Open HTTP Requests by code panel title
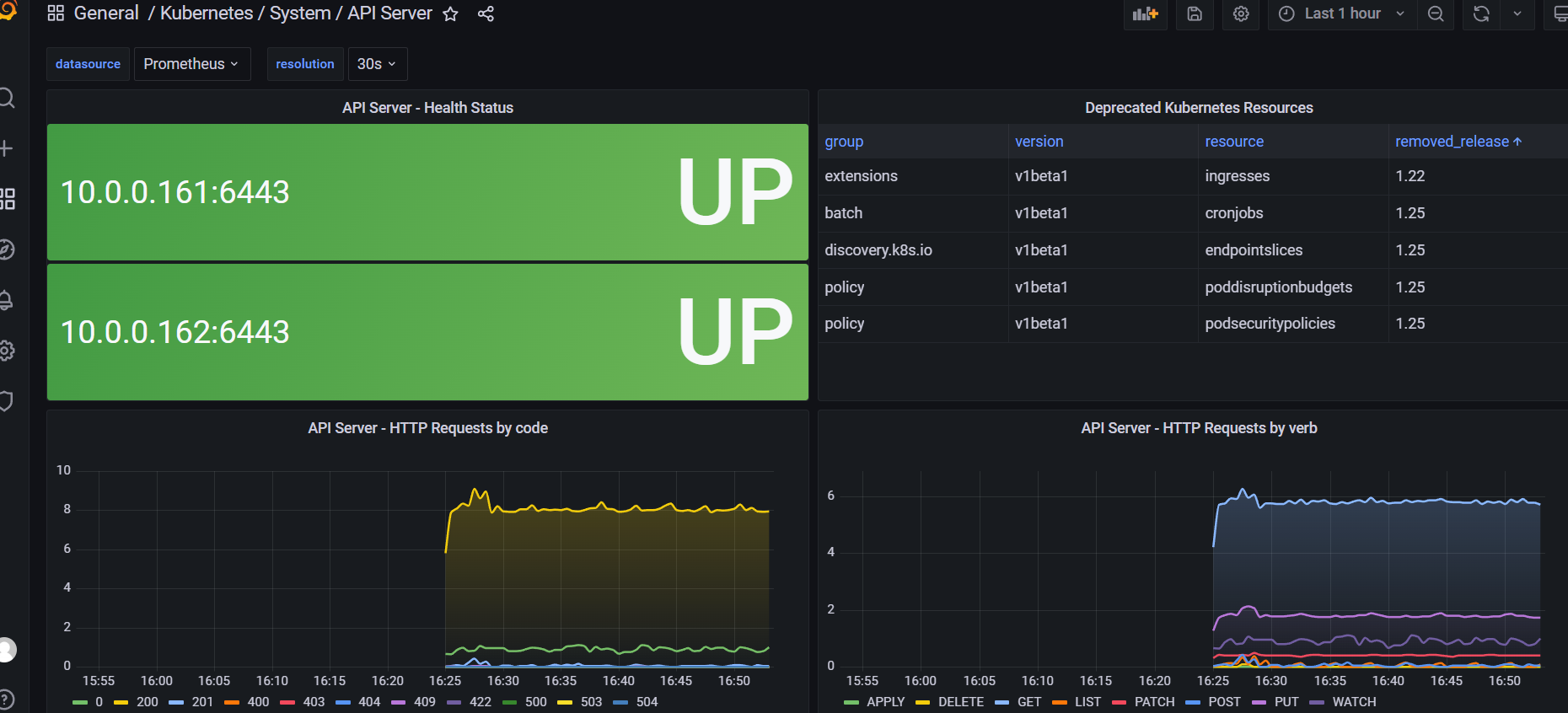The image size is (1568, 713). pyautogui.click(x=427, y=428)
